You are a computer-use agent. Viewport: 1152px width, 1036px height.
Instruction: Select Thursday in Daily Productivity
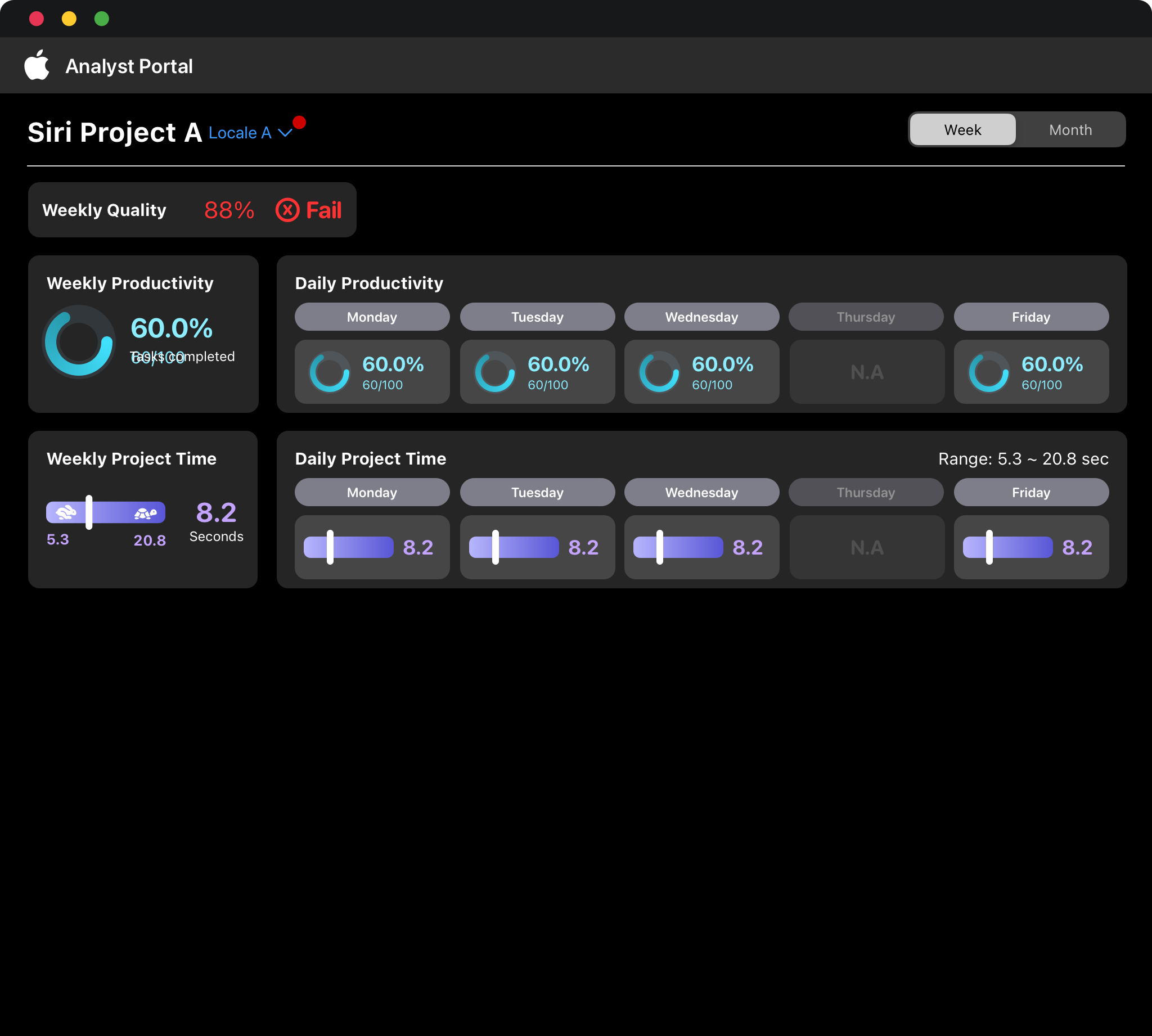[x=866, y=317]
